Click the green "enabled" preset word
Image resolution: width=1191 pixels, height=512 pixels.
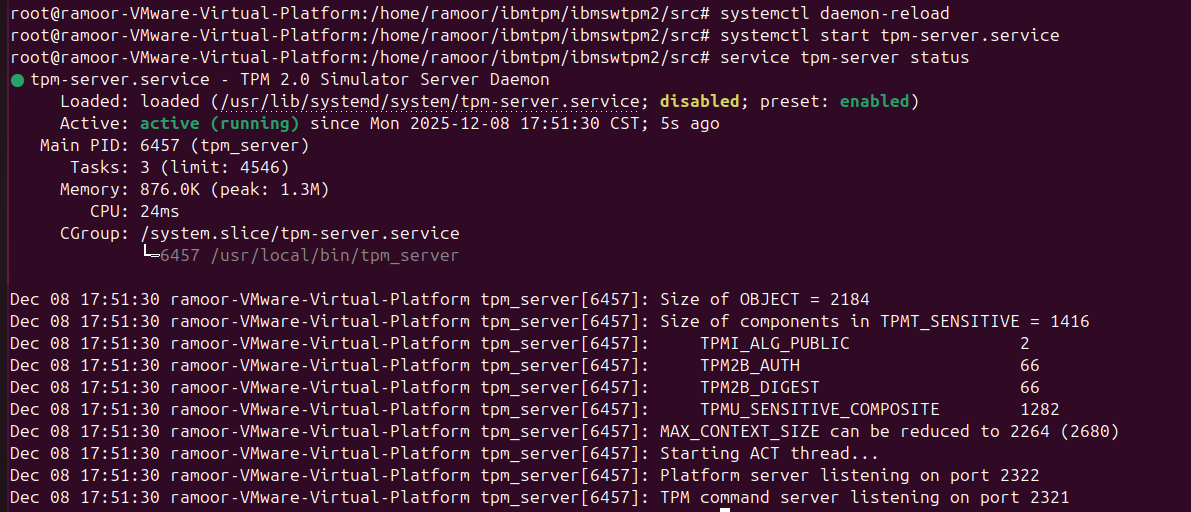[x=874, y=102]
